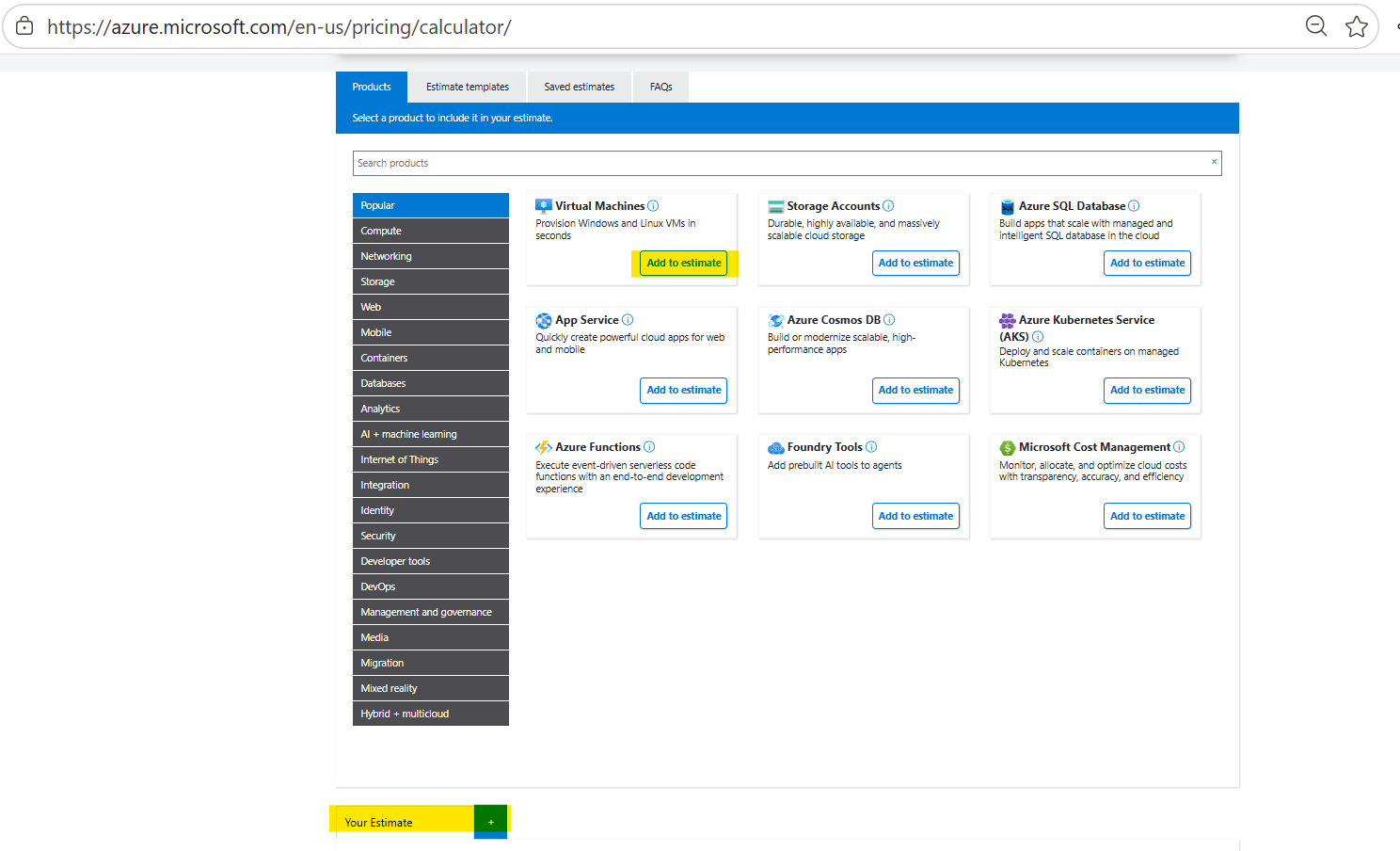
Task: Select the Management and governance category
Action: 431,612
